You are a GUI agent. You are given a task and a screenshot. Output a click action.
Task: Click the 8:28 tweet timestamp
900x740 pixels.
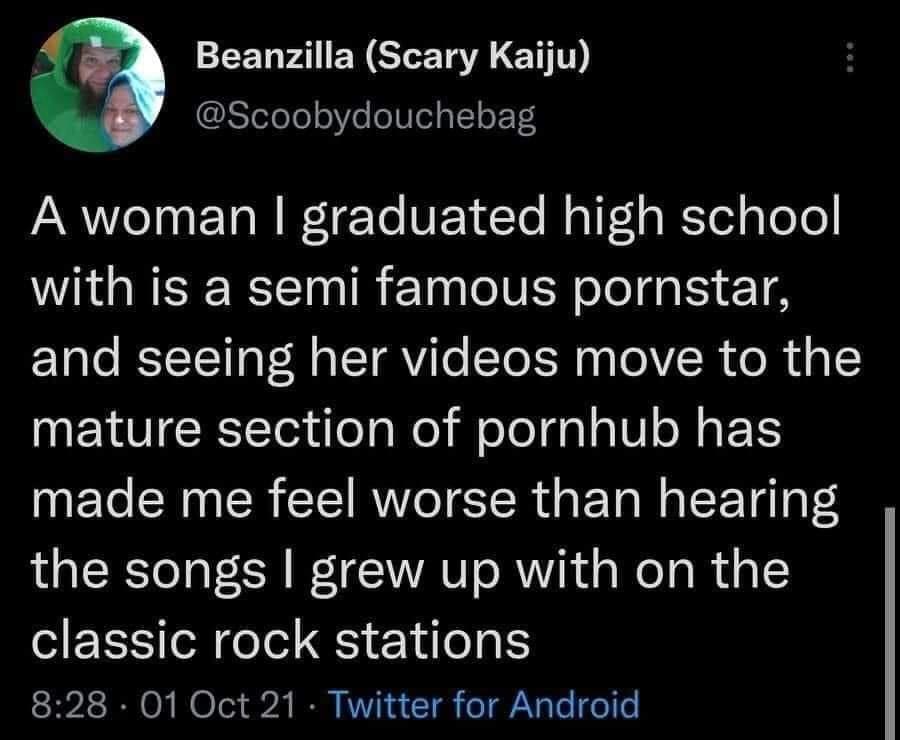click(x=68, y=704)
